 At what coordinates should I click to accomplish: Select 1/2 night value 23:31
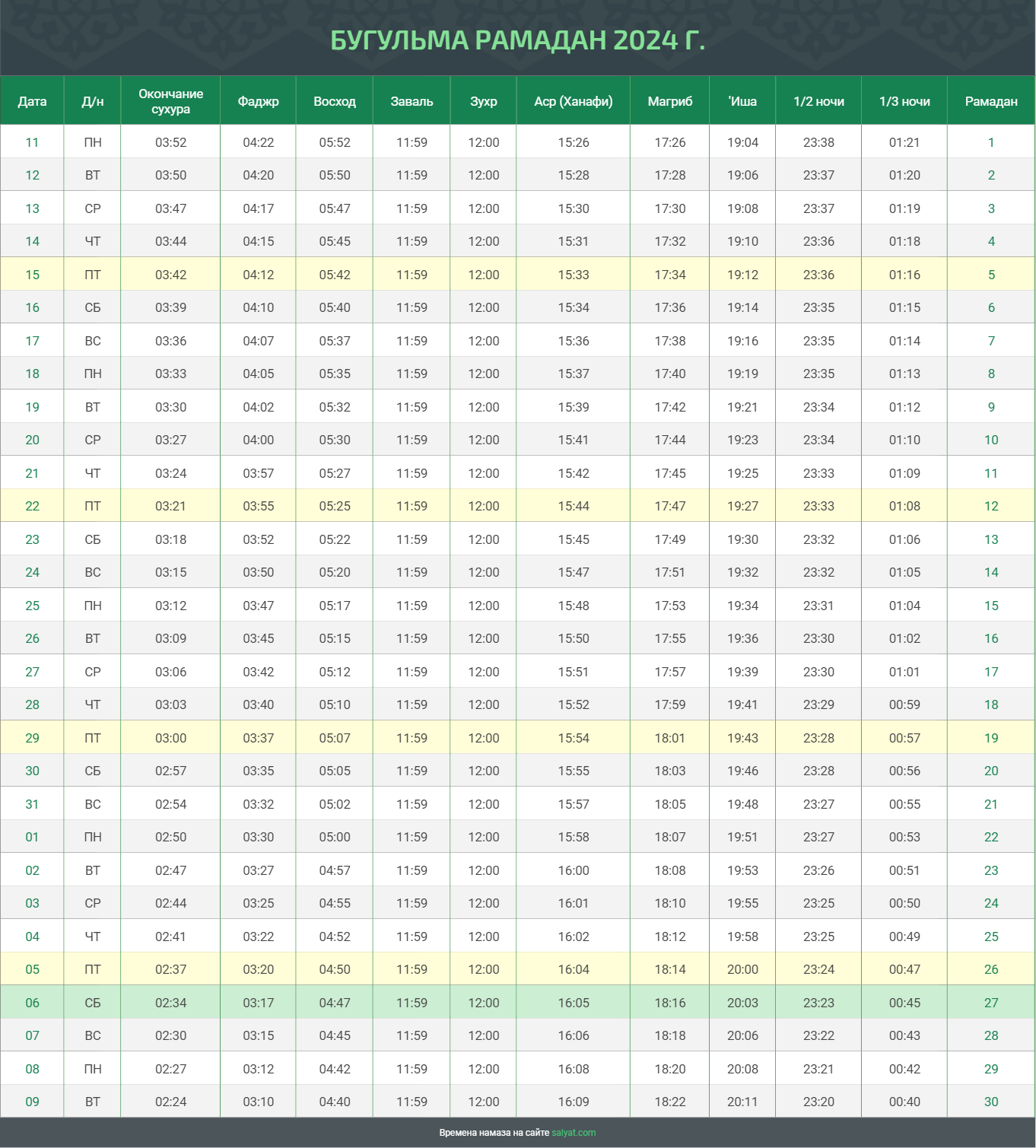[818, 606]
